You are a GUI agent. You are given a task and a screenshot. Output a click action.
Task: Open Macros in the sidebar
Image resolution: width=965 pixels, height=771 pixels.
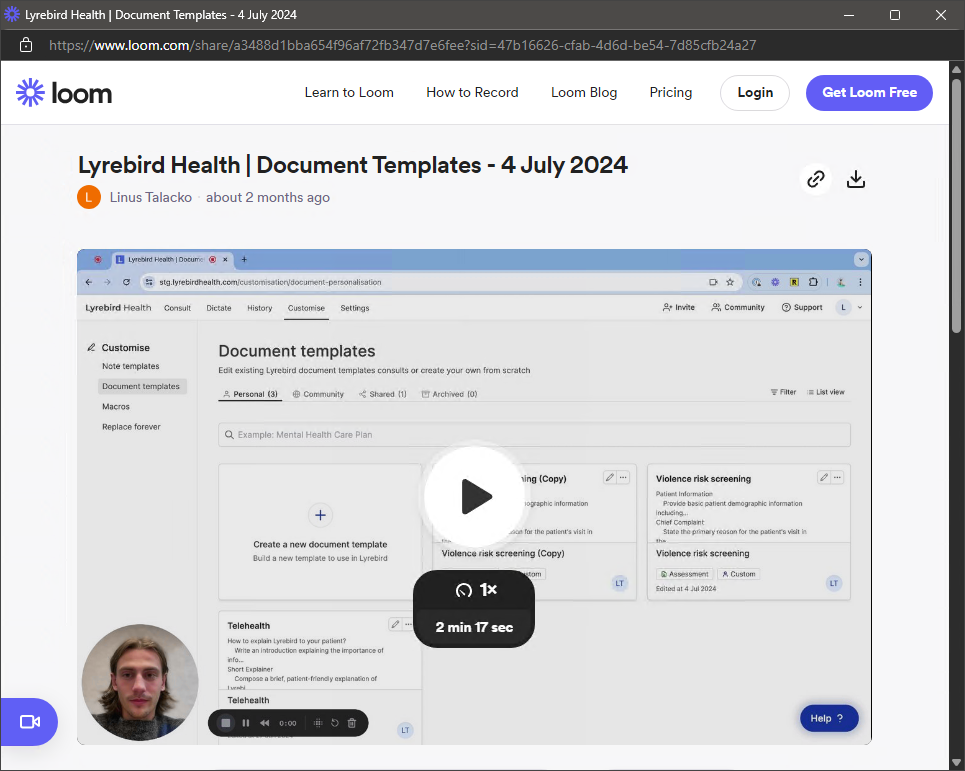pyautogui.click(x=116, y=407)
